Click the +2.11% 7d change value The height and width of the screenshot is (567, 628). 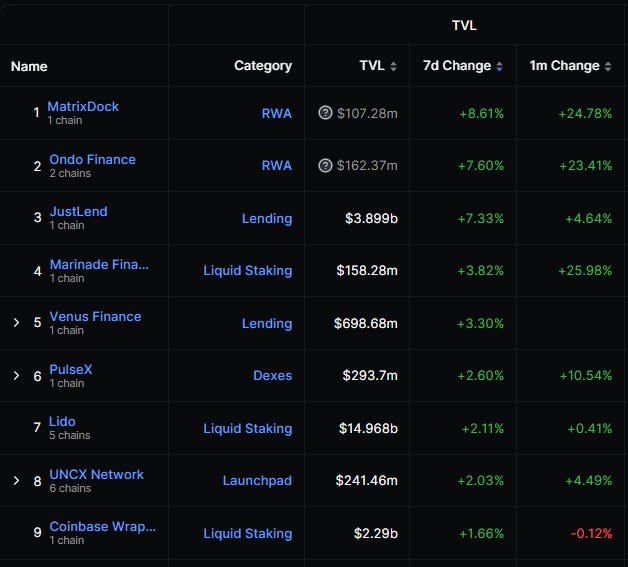483,428
